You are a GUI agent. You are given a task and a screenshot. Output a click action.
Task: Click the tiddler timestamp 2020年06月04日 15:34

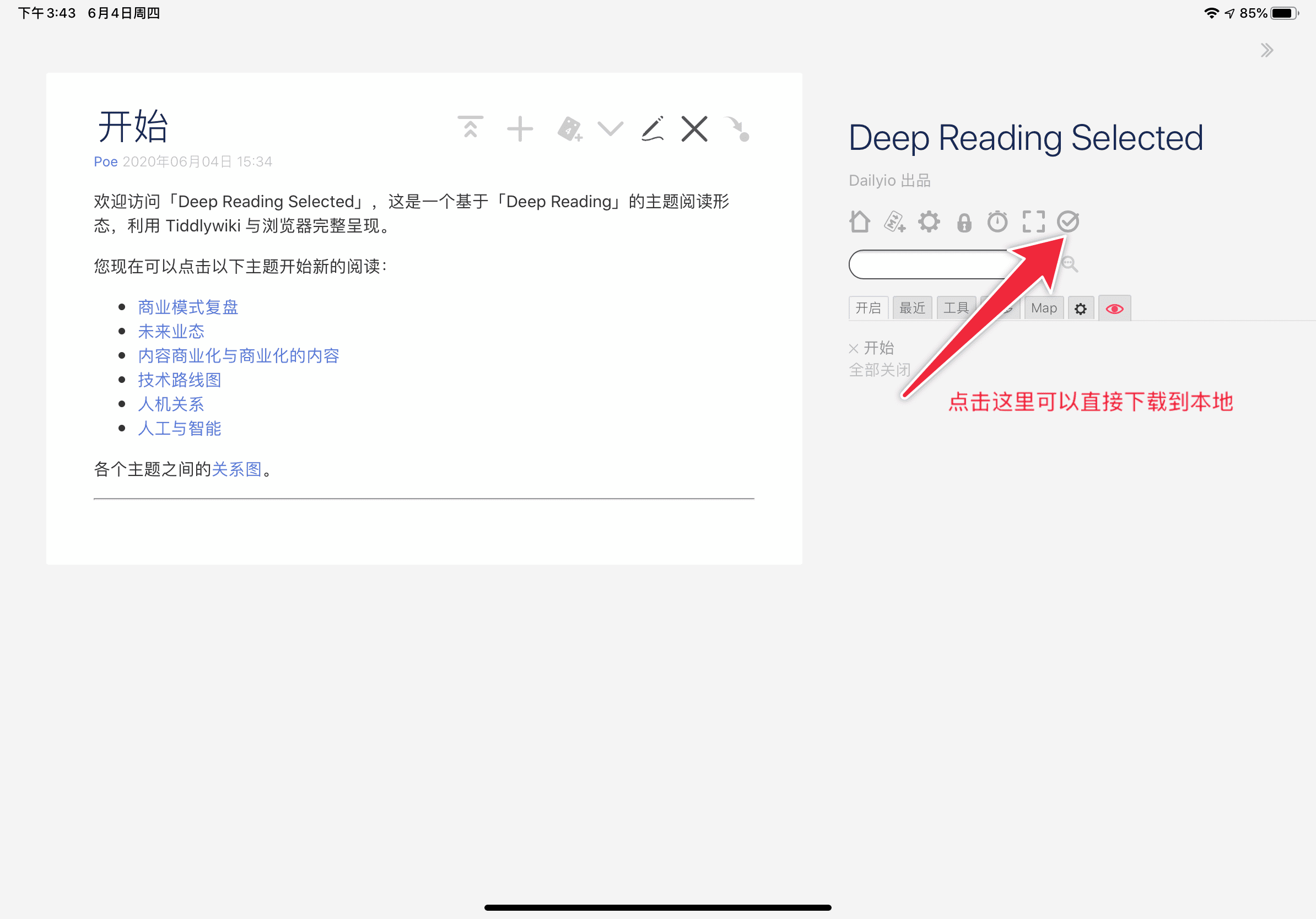[x=197, y=161]
